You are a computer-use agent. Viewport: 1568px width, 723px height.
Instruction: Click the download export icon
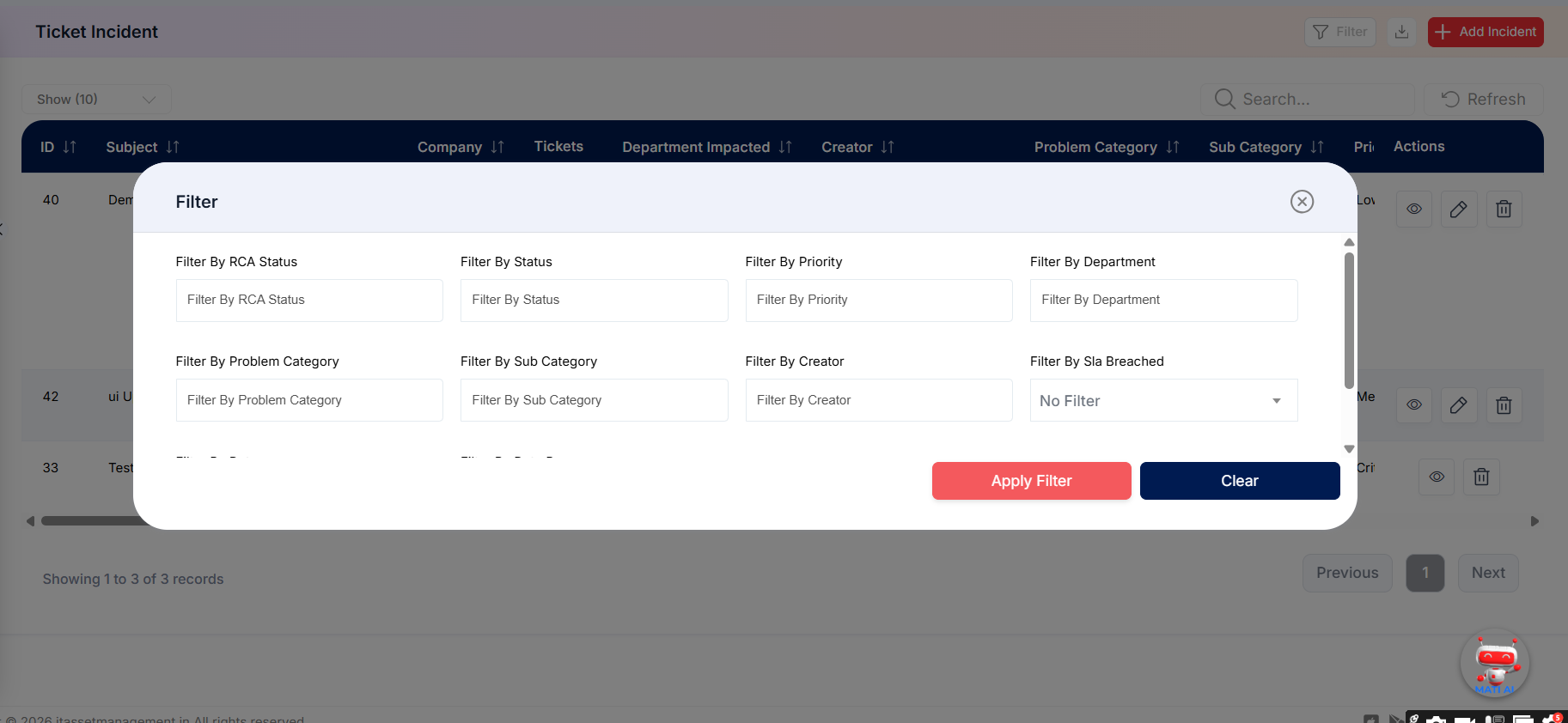(1401, 32)
